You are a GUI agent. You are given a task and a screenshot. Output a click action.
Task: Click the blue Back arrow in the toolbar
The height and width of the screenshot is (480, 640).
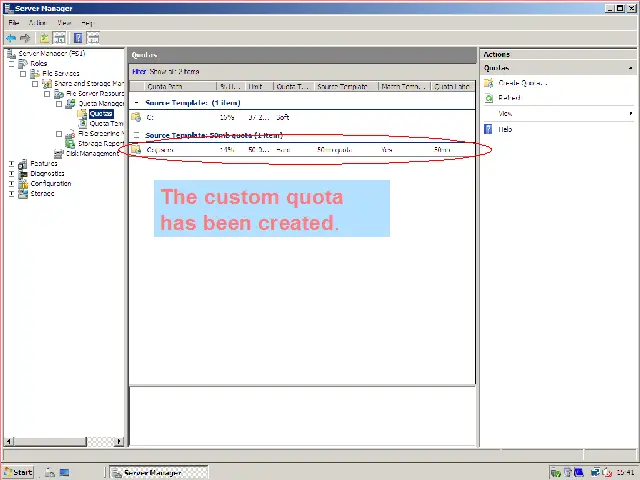(x=11, y=38)
